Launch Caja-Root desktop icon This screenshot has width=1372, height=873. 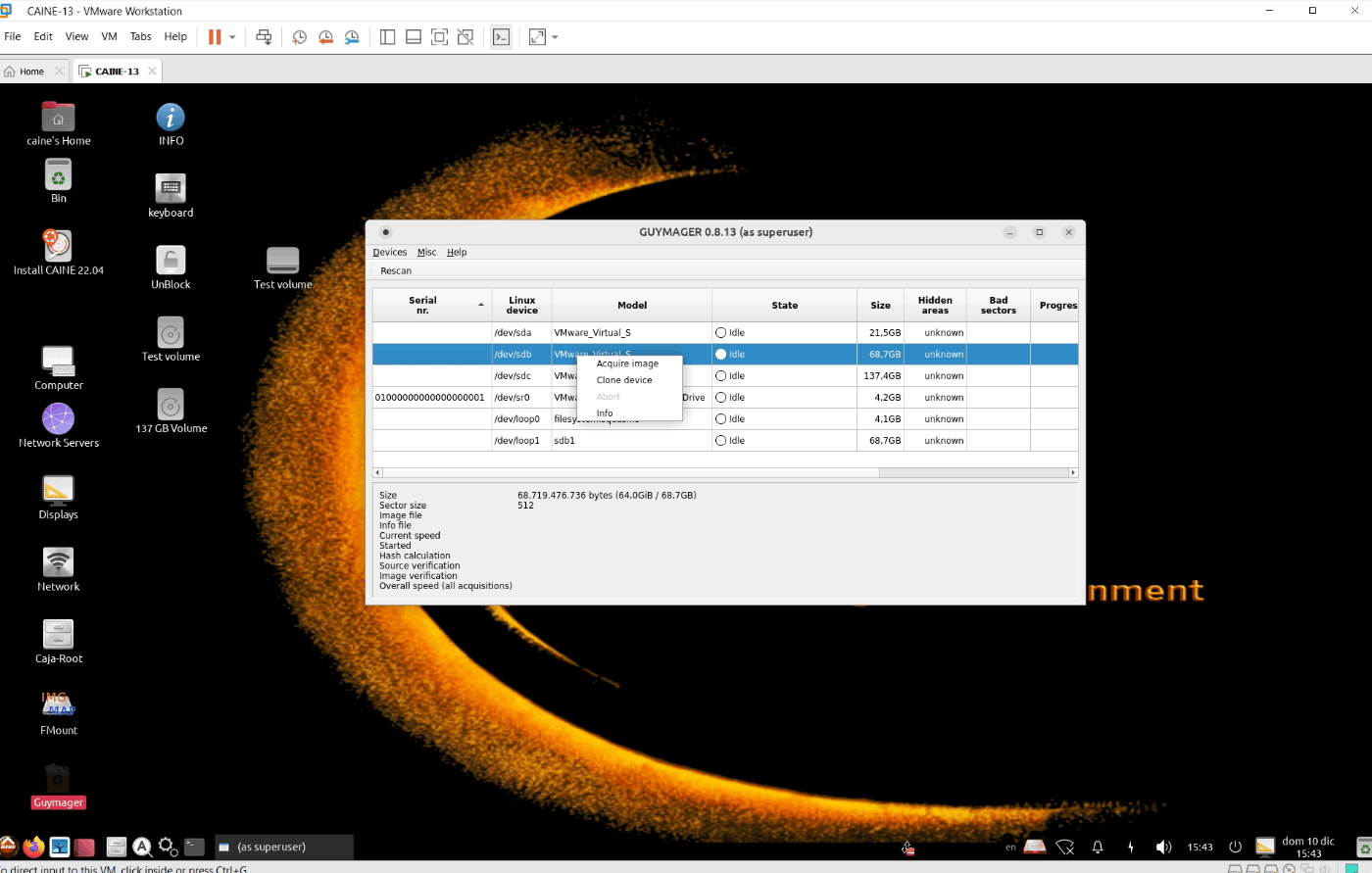[x=58, y=642]
